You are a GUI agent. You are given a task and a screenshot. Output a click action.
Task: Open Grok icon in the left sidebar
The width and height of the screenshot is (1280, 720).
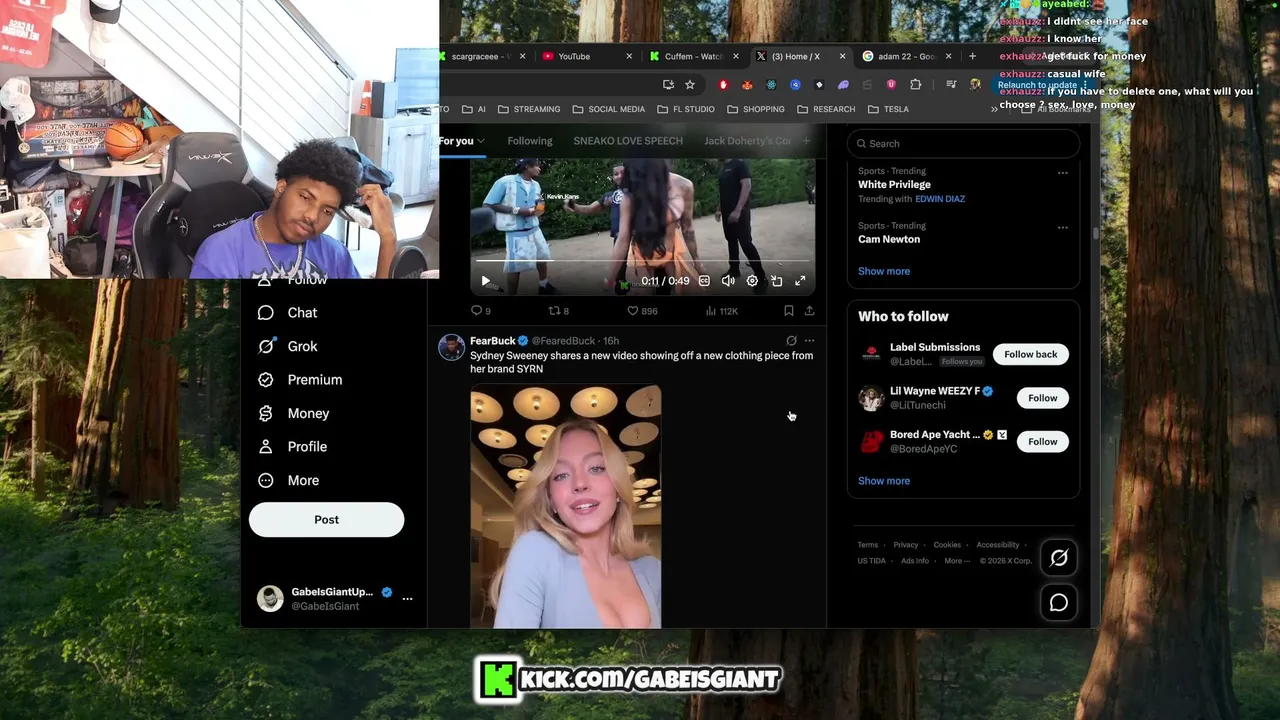[x=266, y=346]
